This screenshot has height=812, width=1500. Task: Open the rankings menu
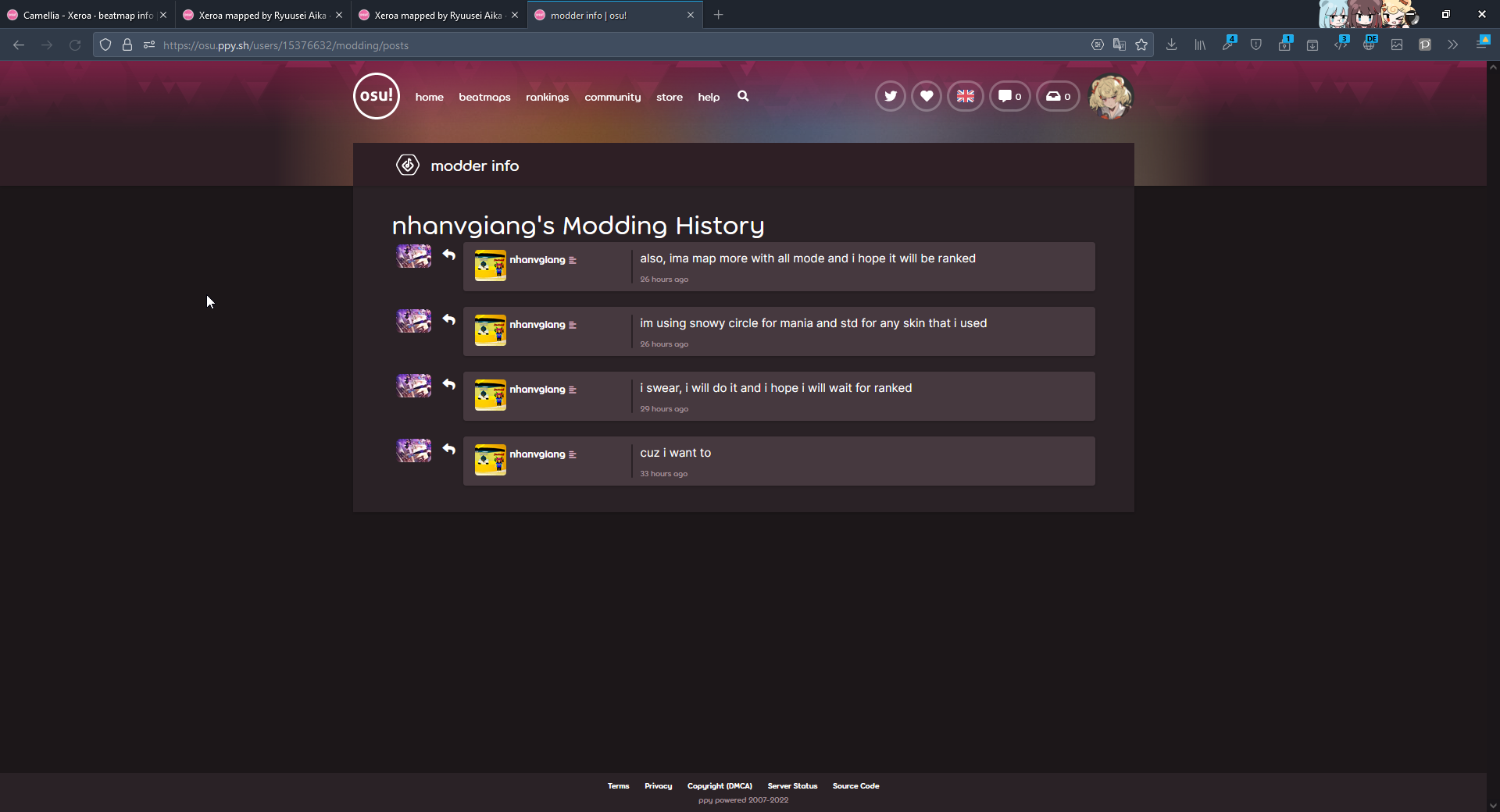(x=547, y=97)
